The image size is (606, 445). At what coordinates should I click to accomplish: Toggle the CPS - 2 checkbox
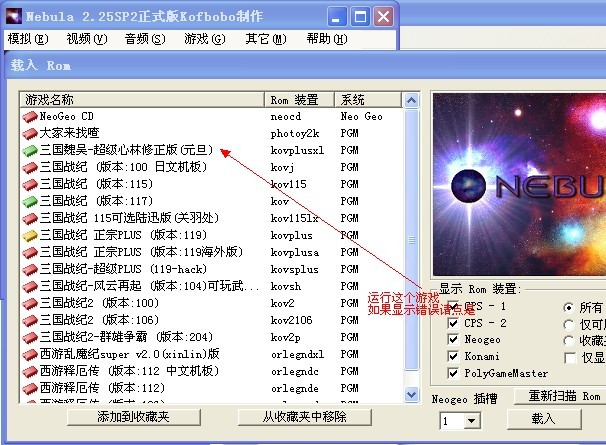pyautogui.click(x=453, y=323)
